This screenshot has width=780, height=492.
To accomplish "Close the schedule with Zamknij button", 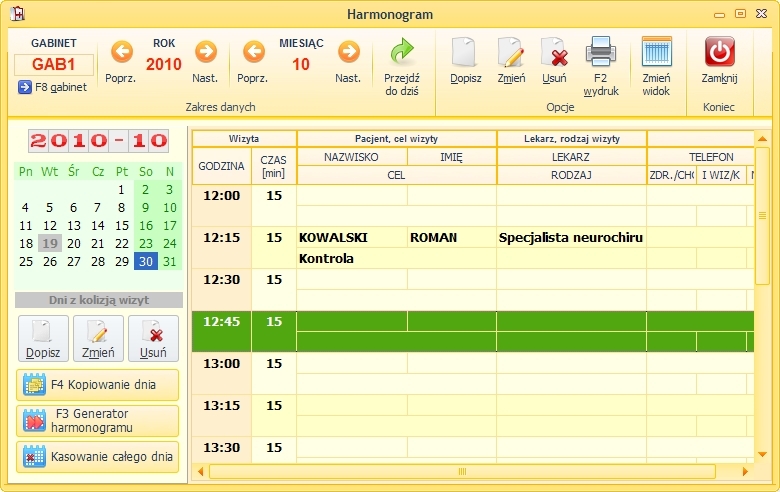I will [719, 60].
